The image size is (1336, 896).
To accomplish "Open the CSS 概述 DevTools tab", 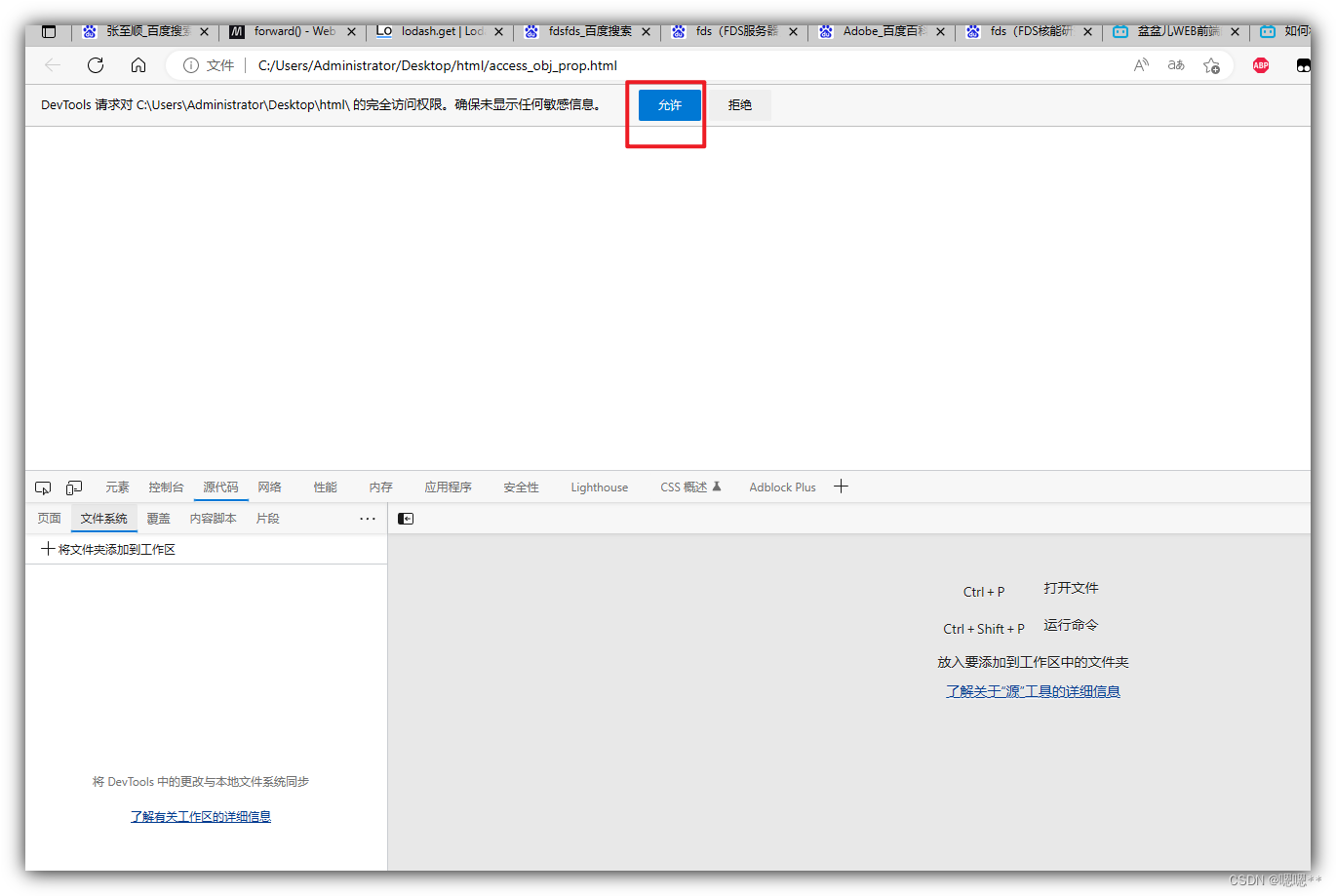I will click(x=690, y=487).
